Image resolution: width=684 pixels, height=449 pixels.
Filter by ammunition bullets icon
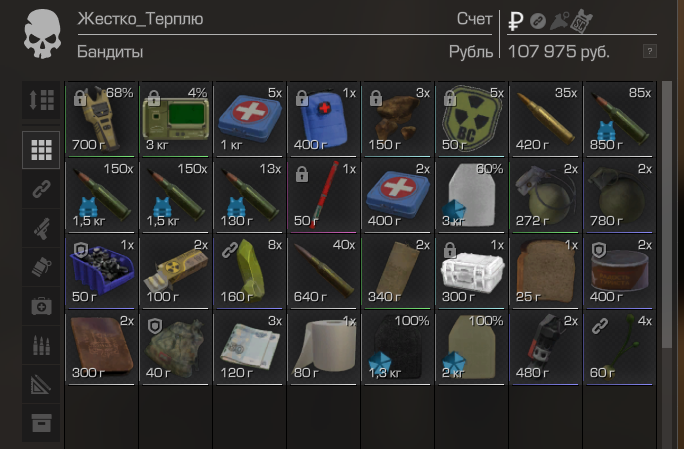[41, 345]
